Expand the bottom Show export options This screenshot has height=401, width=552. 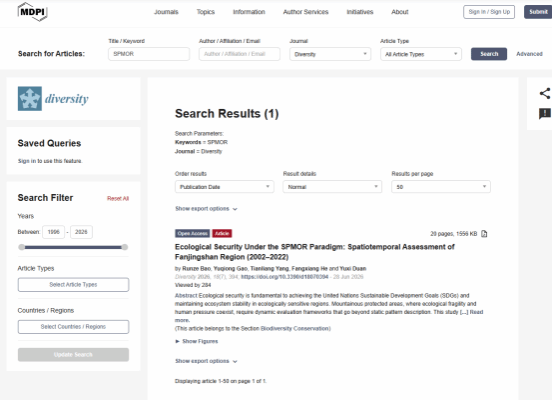coord(206,361)
